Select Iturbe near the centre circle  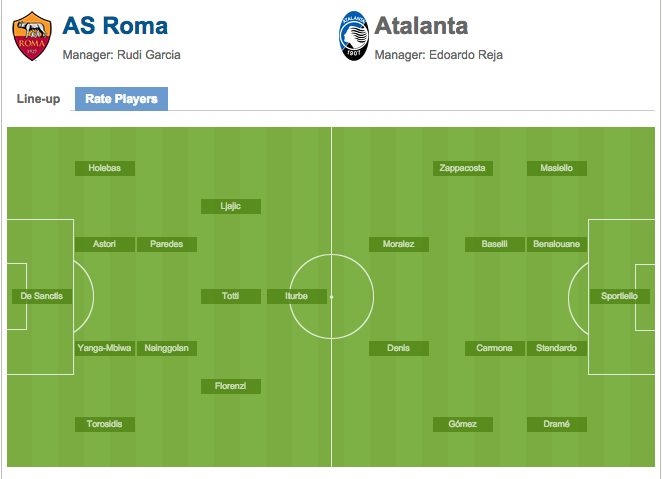coord(296,296)
